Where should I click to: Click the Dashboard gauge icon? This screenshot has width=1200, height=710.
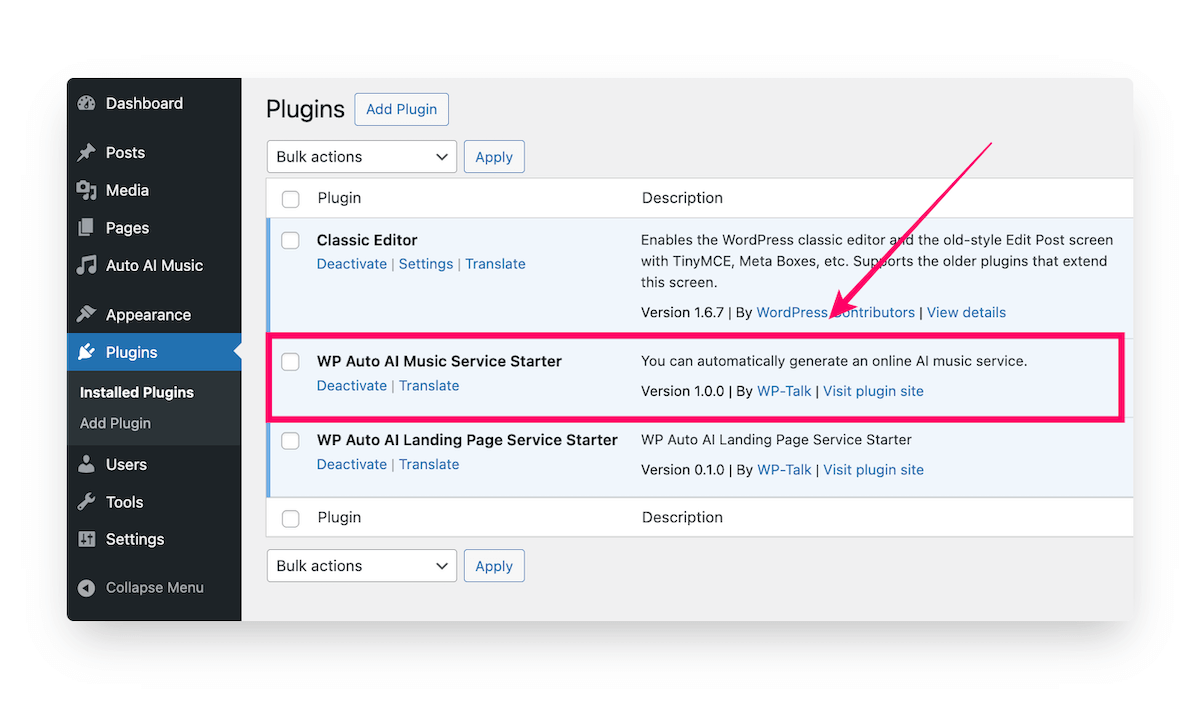point(87,103)
